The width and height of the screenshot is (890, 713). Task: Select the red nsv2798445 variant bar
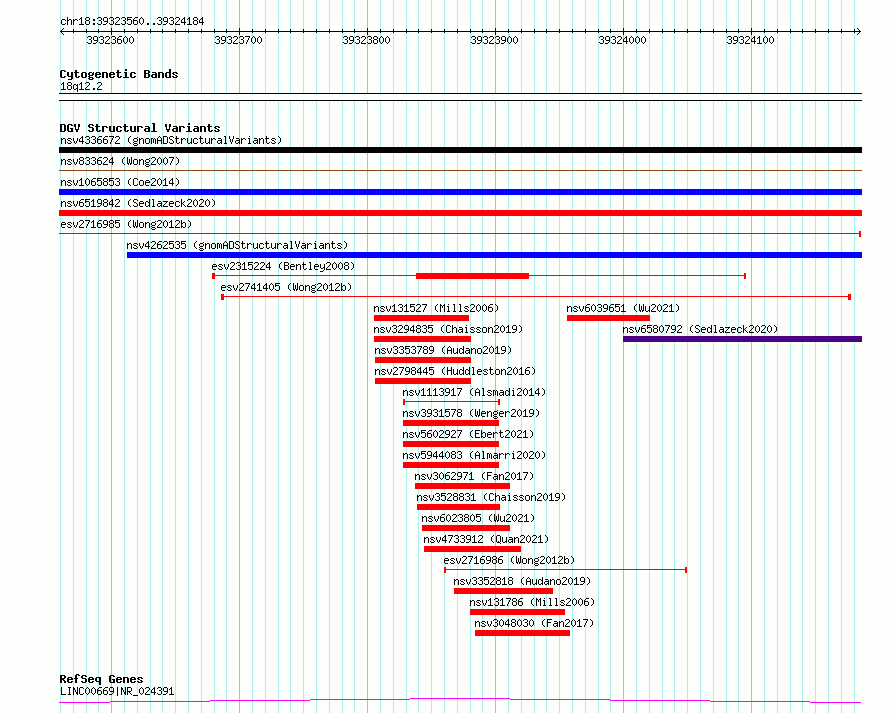(423, 381)
